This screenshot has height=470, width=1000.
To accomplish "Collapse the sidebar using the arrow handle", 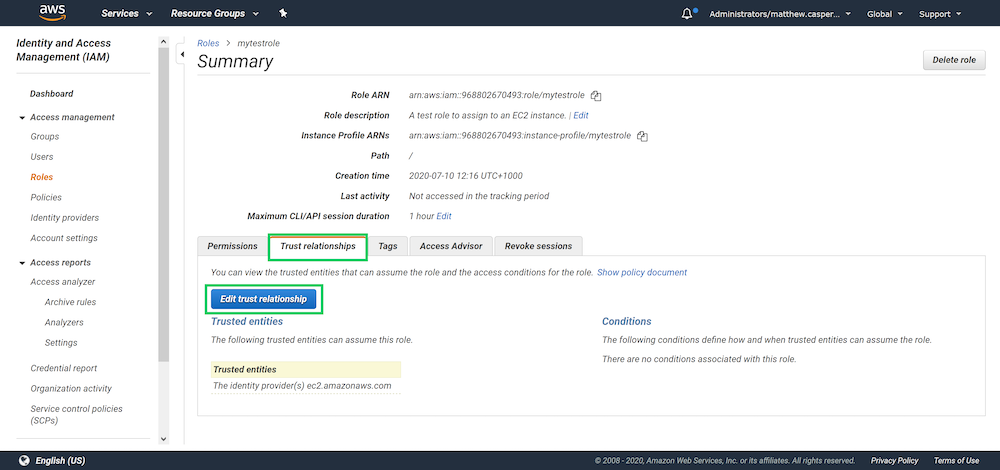I will 182,54.
